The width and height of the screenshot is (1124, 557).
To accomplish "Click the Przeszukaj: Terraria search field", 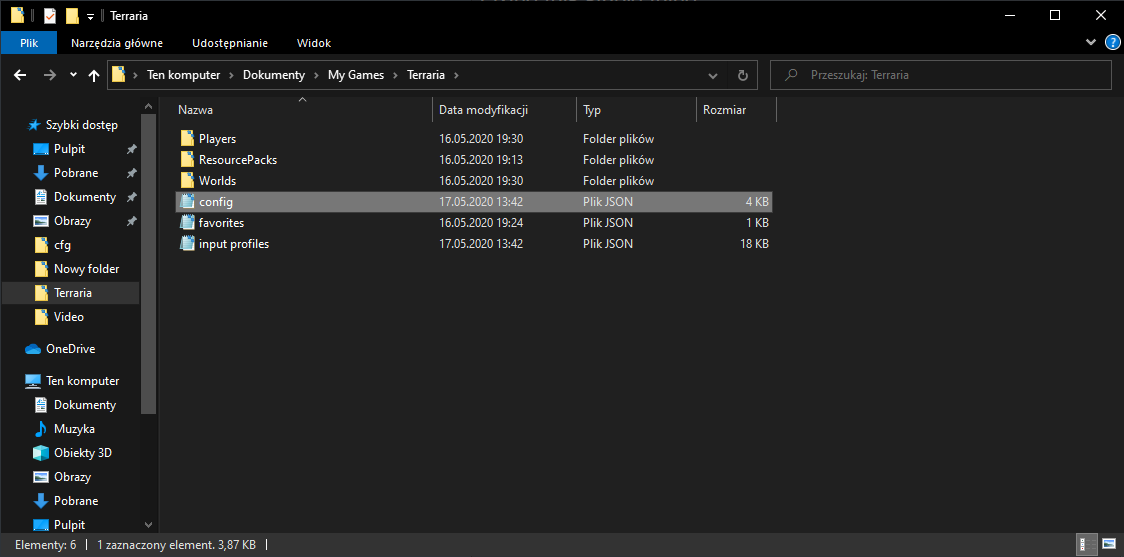I will pos(950,75).
